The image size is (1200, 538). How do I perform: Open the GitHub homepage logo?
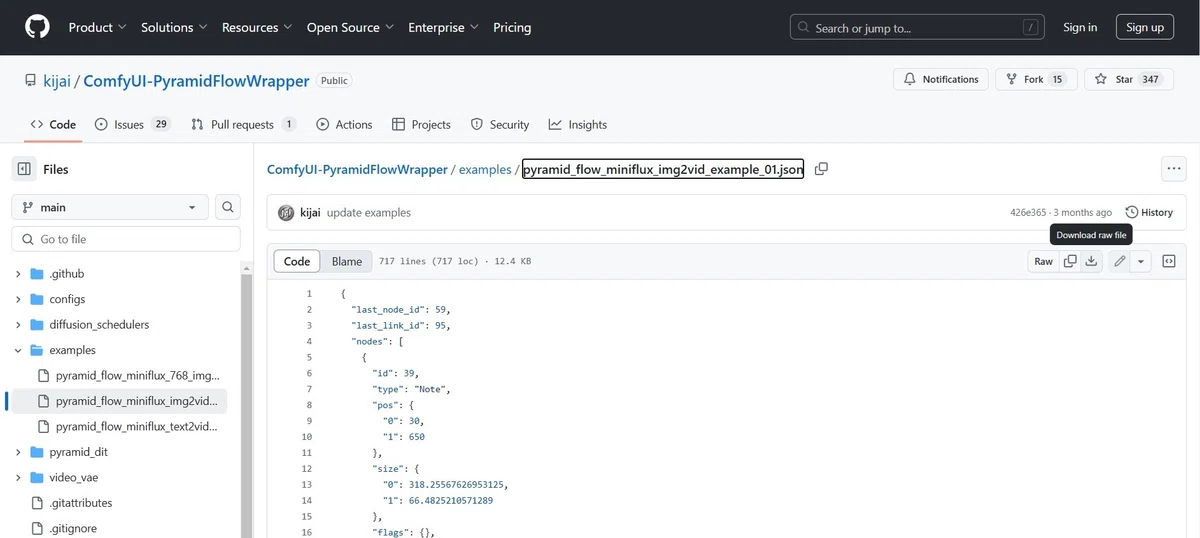click(37, 27)
